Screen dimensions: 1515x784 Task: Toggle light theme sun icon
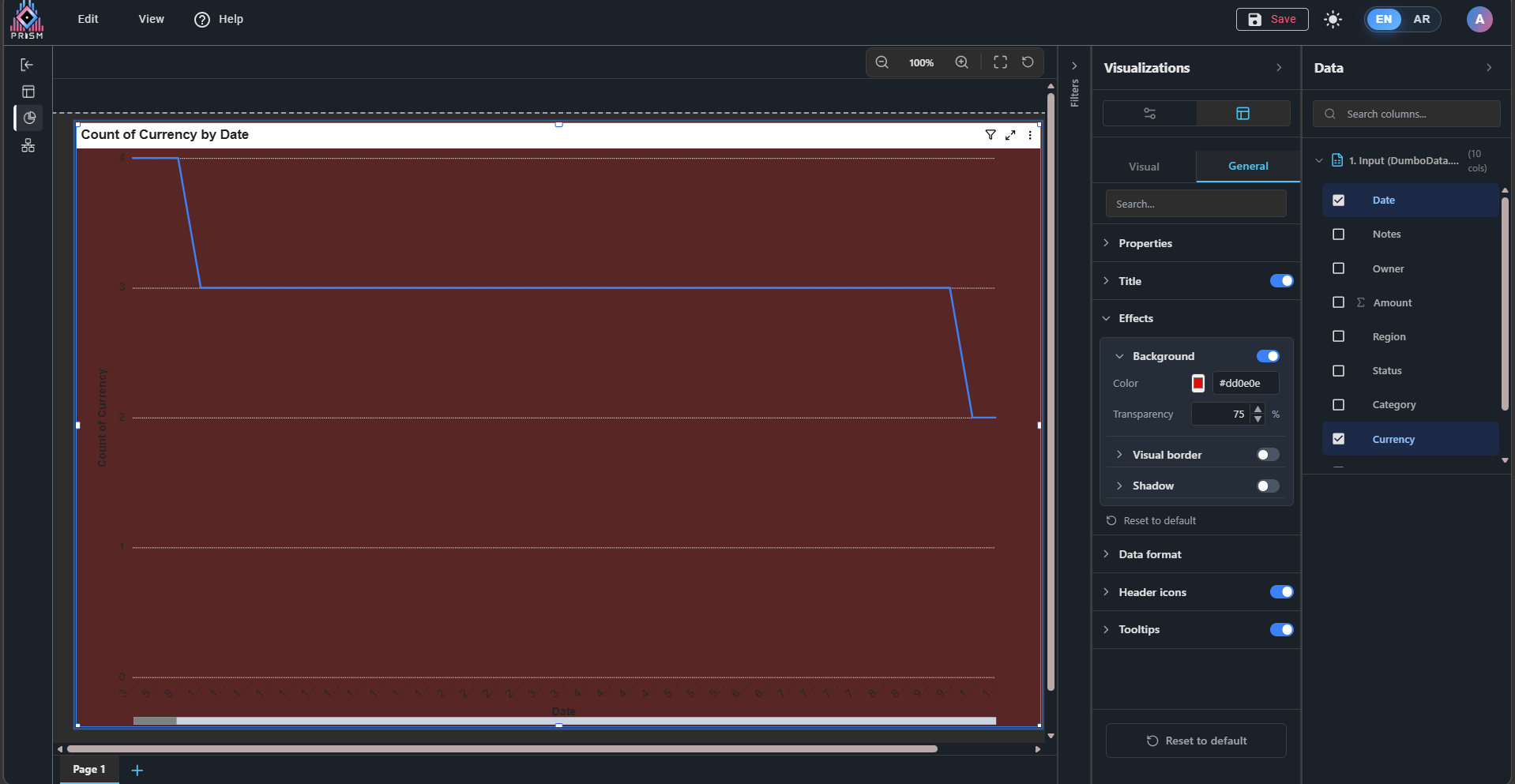tap(1333, 20)
